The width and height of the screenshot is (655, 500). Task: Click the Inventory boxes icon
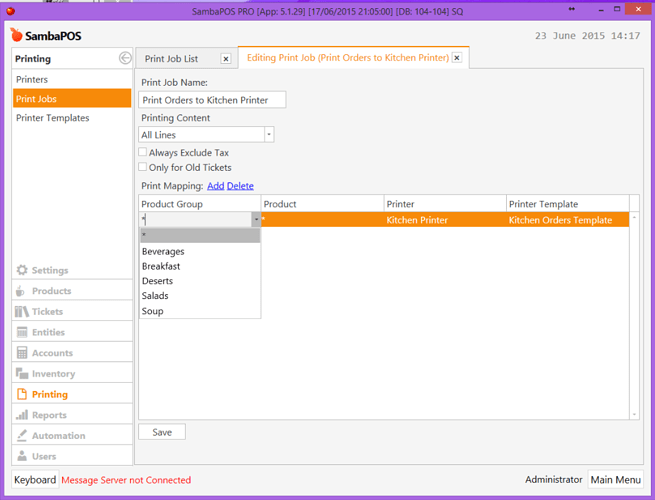tap(22, 373)
